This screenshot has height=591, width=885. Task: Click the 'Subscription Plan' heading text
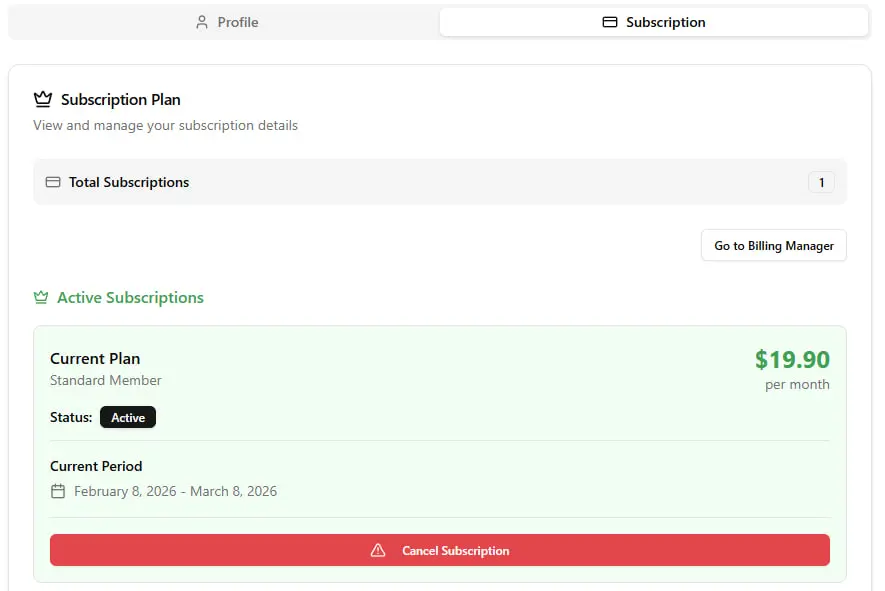[x=121, y=100]
